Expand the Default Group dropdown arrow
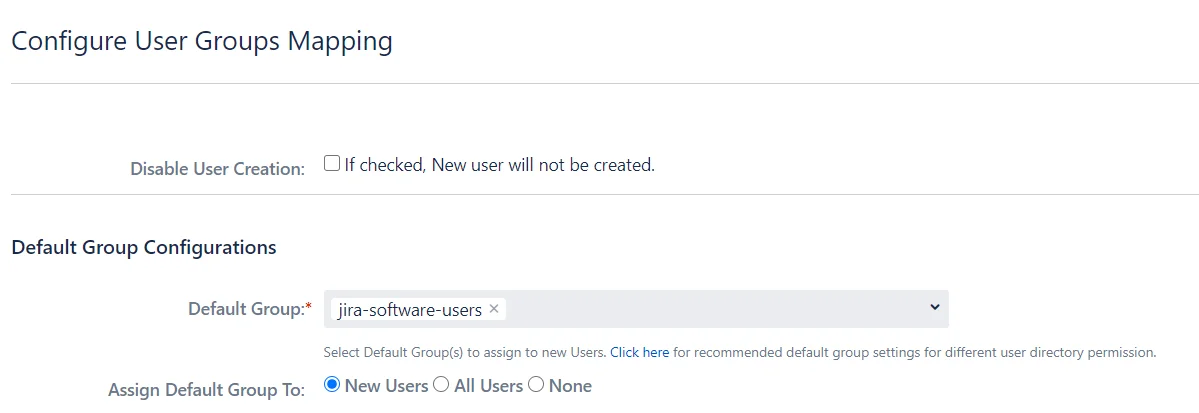This screenshot has width=1199, height=413. [x=934, y=307]
